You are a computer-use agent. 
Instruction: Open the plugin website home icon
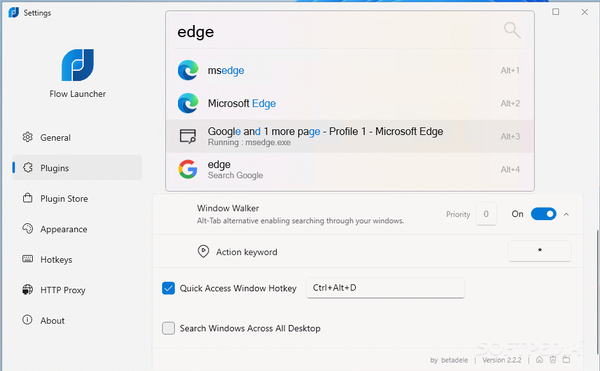[539, 360]
